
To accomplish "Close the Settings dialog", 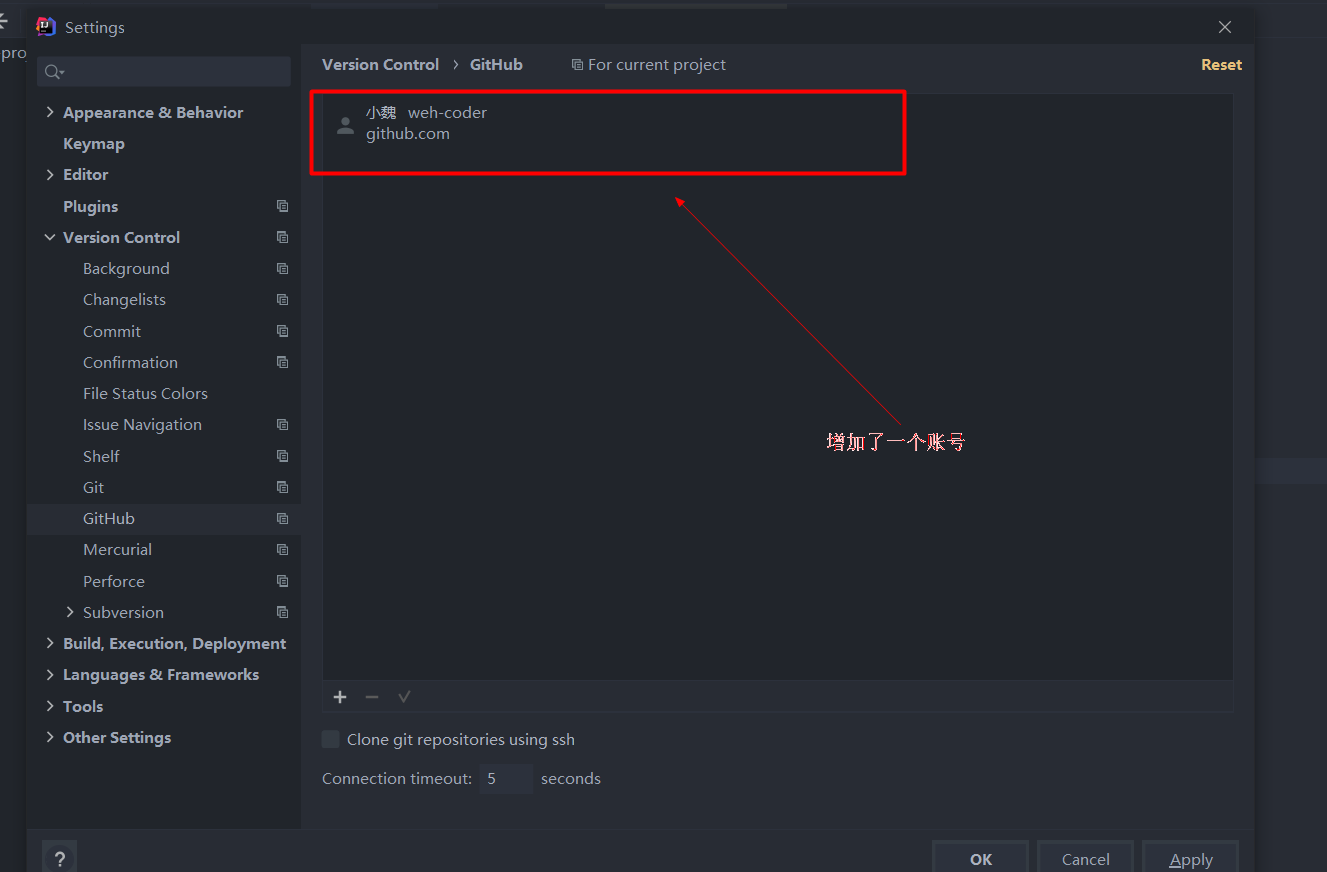I will click(x=1225, y=27).
